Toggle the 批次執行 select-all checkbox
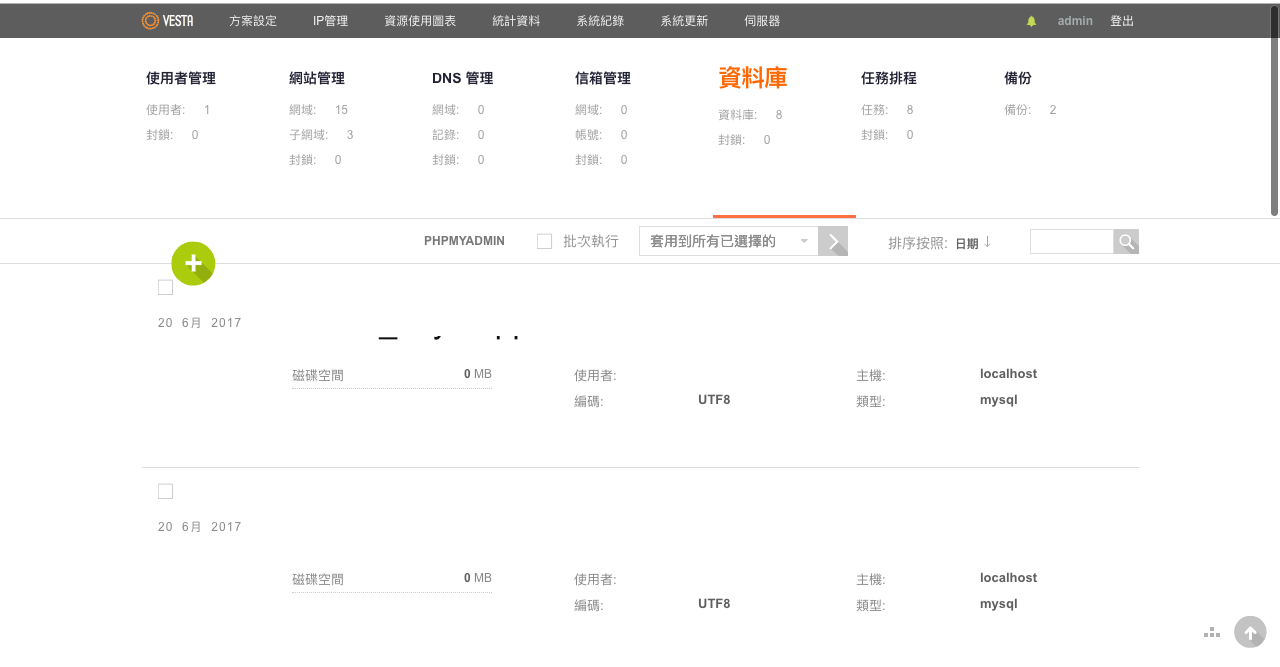1280x667 pixels. tap(545, 241)
